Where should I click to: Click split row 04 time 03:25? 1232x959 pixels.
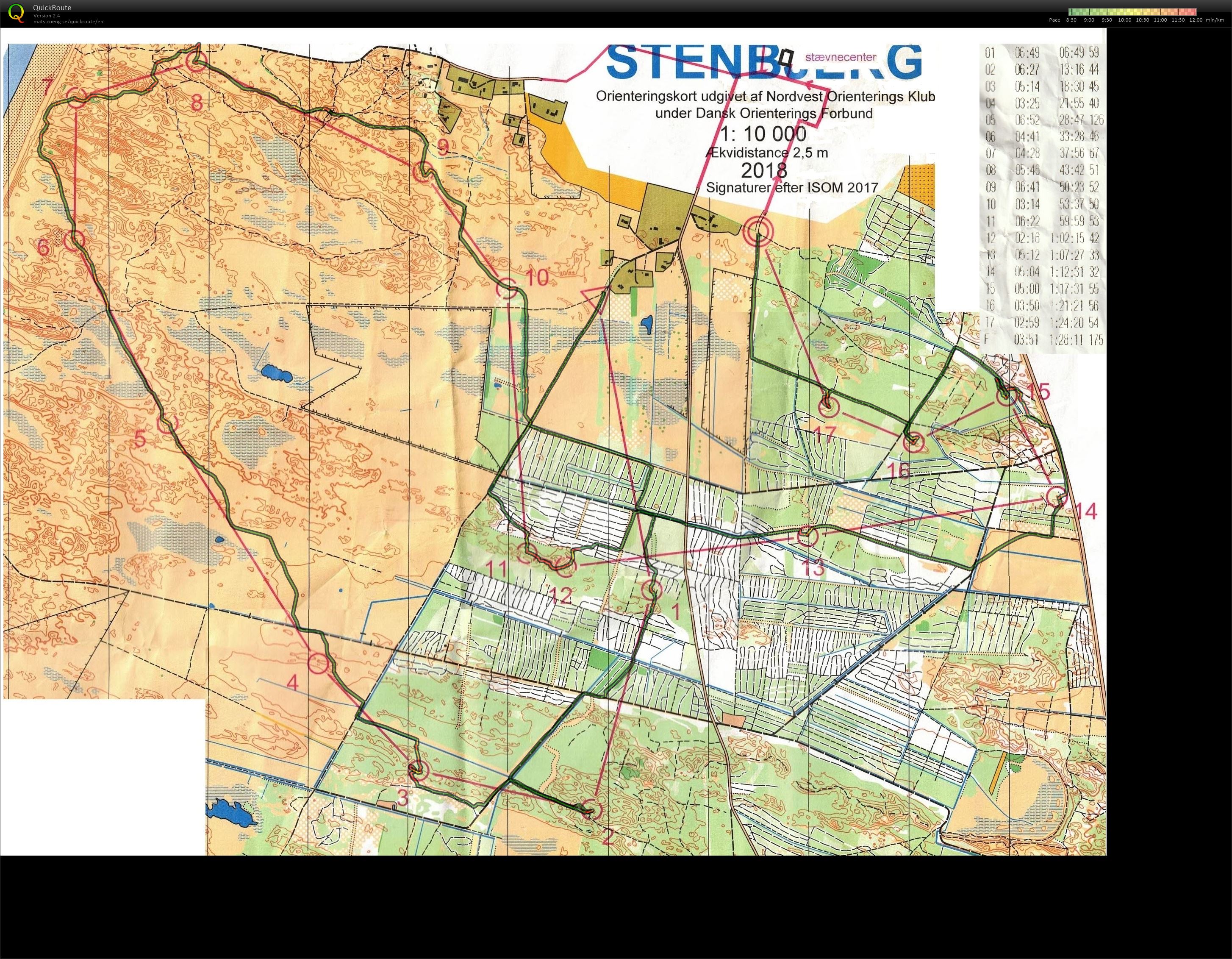[x=1027, y=103]
